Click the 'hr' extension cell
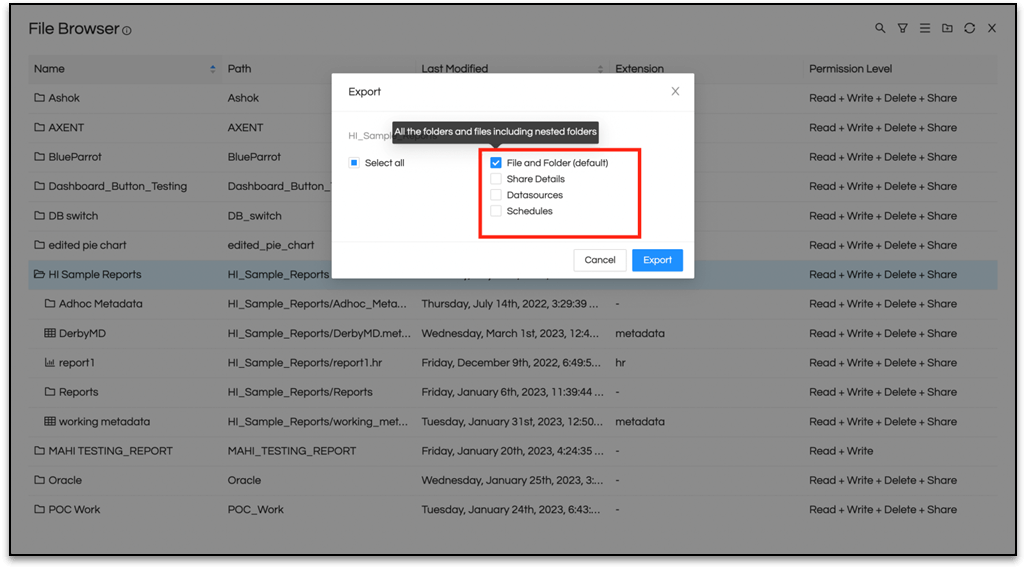 pos(620,362)
